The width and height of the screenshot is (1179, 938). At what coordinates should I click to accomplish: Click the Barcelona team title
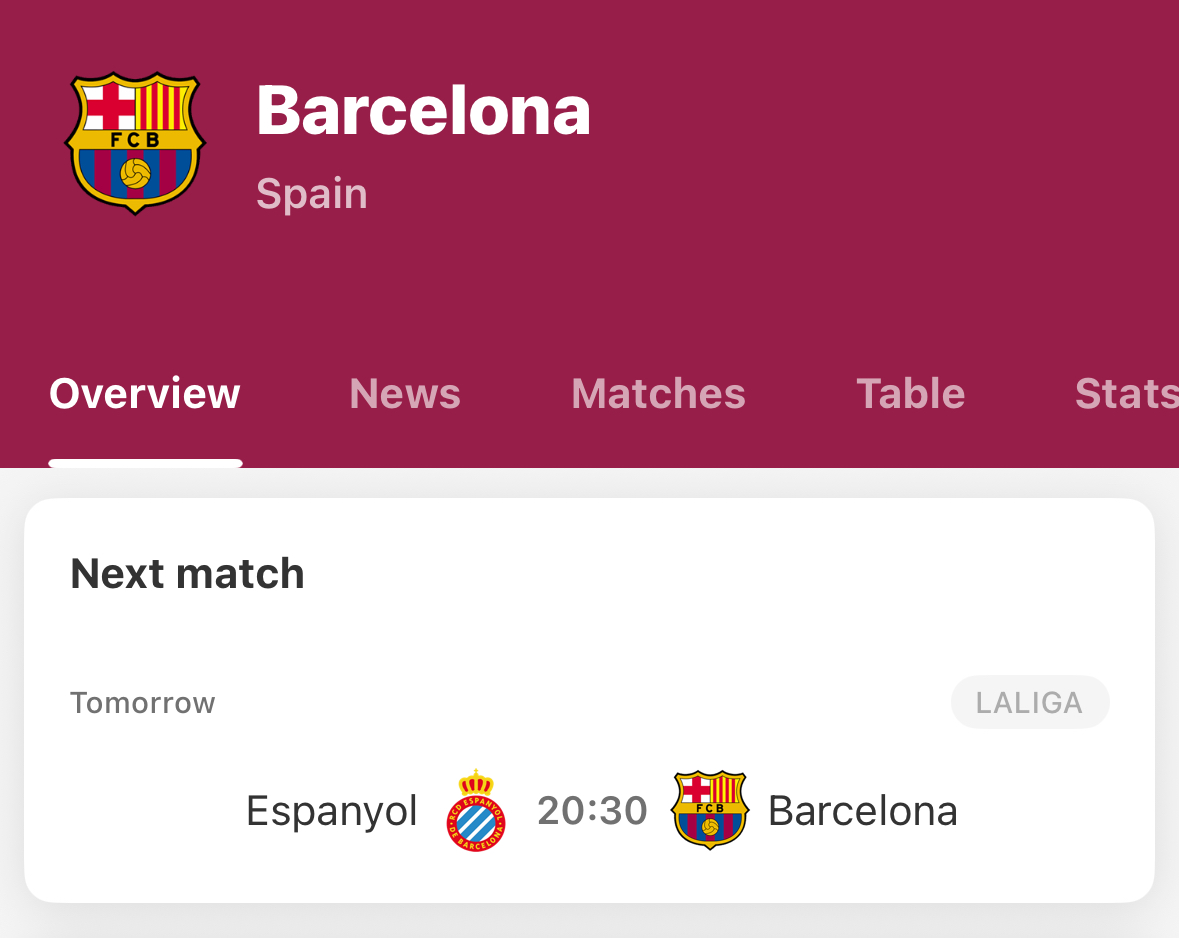[423, 111]
